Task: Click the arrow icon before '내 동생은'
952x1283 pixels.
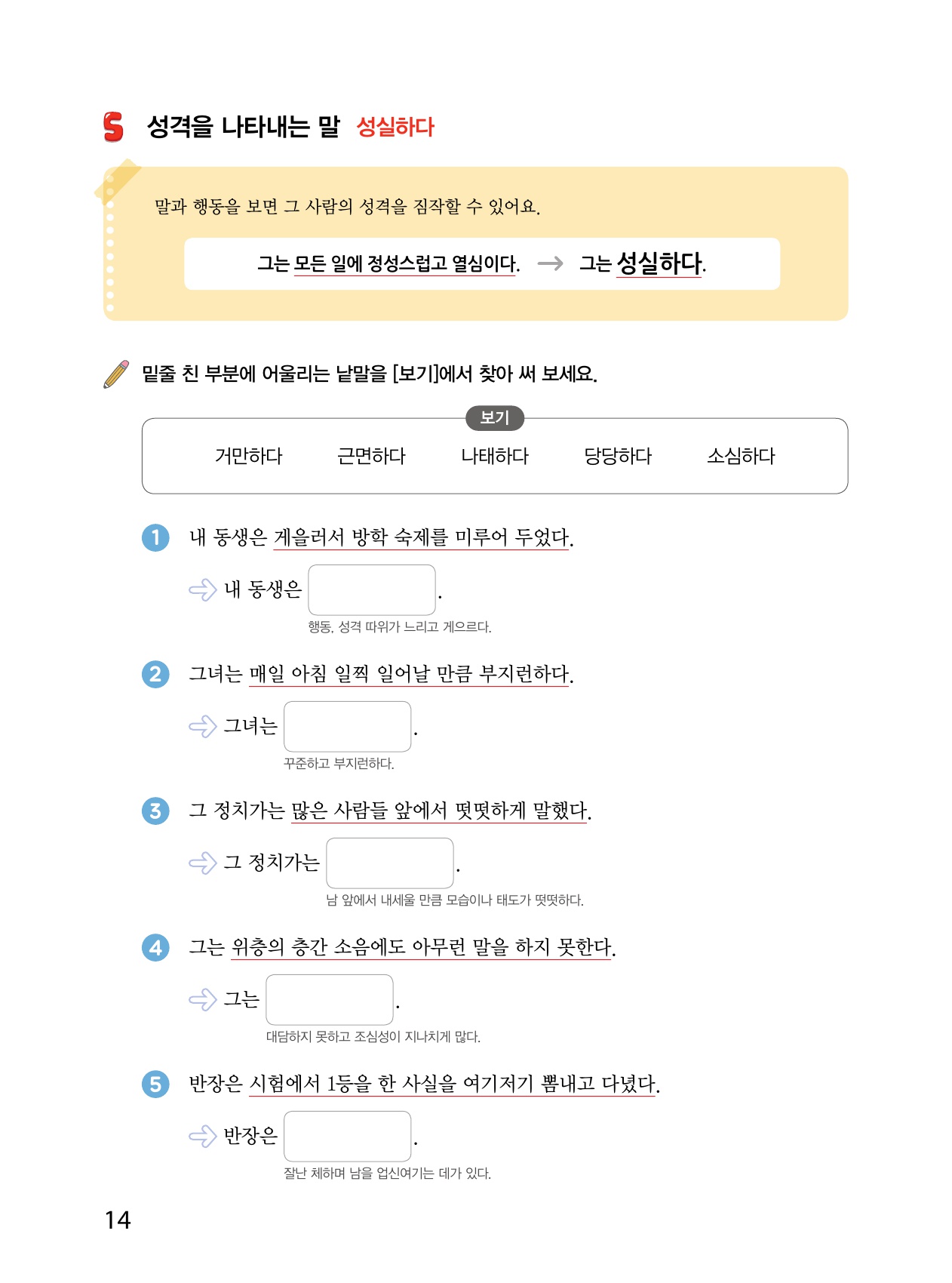Action: point(202,589)
